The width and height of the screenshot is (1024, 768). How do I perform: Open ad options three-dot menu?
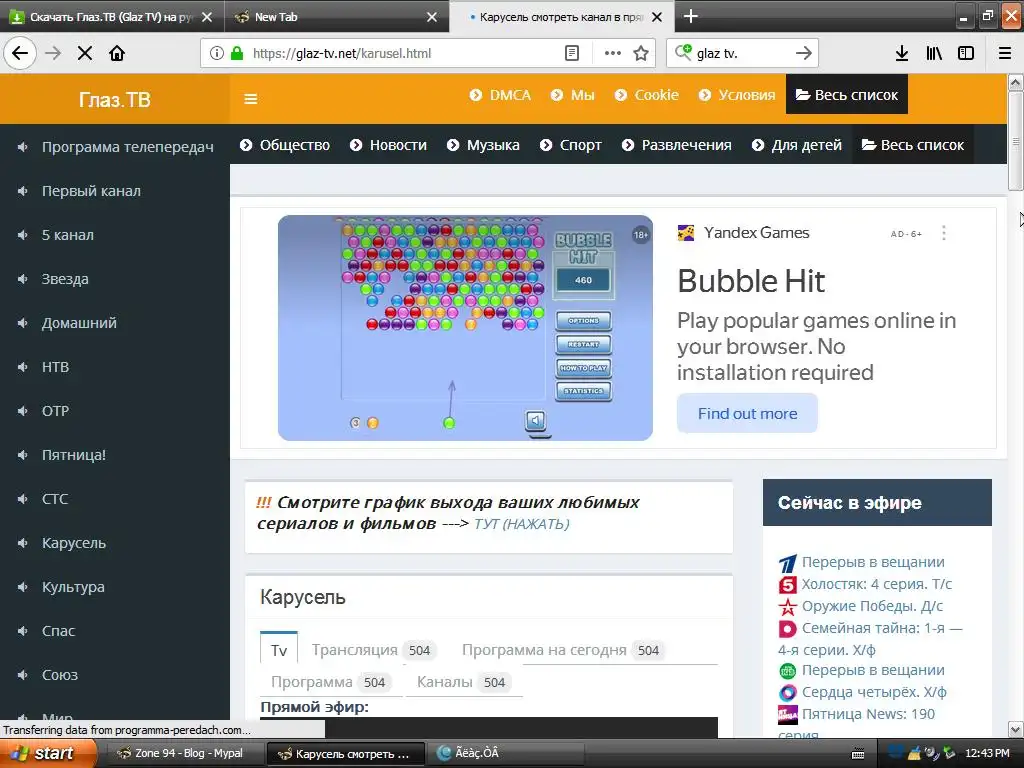(x=944, y=233)
